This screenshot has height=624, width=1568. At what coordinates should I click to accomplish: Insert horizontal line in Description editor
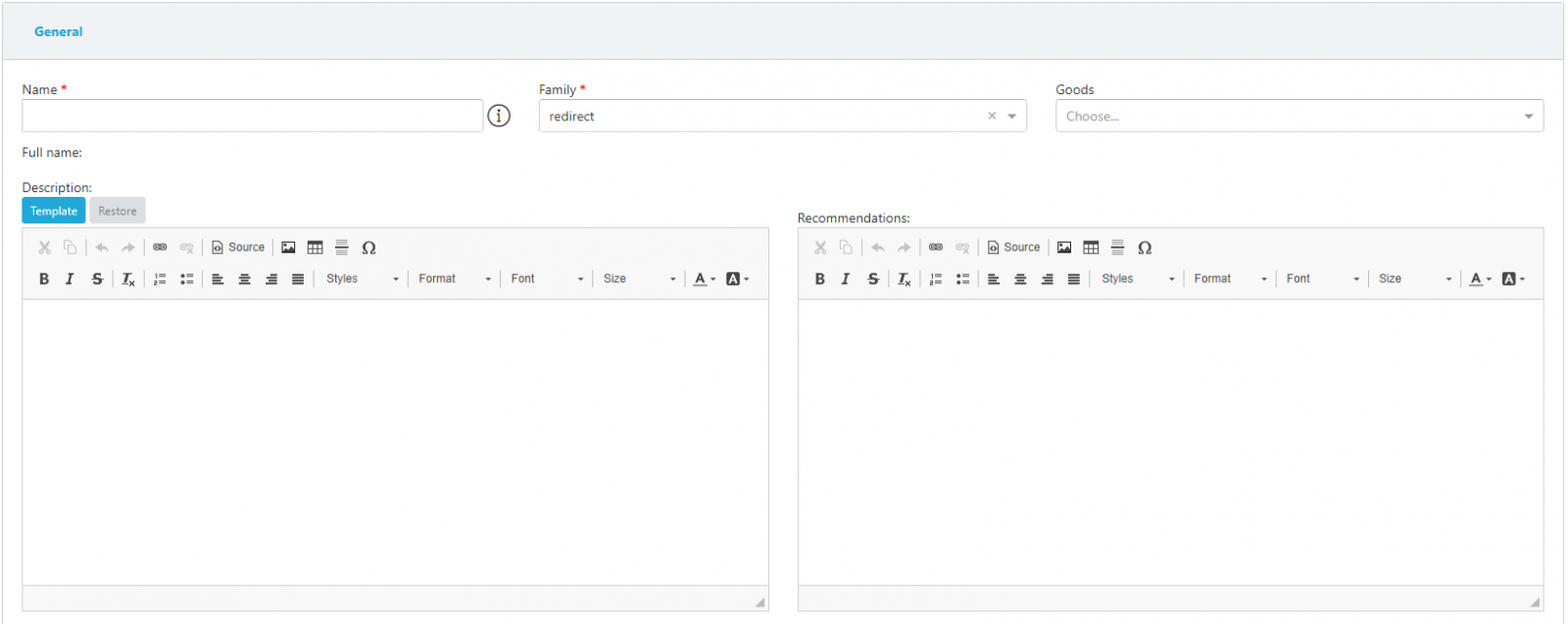tap(342, 248)
